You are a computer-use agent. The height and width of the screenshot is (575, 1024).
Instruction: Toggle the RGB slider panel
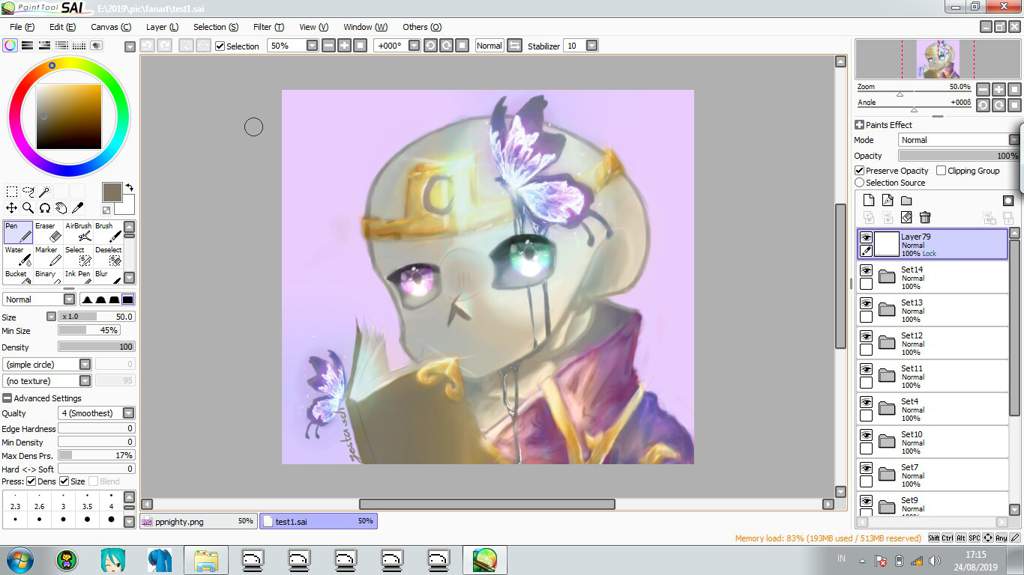(27, 46)
